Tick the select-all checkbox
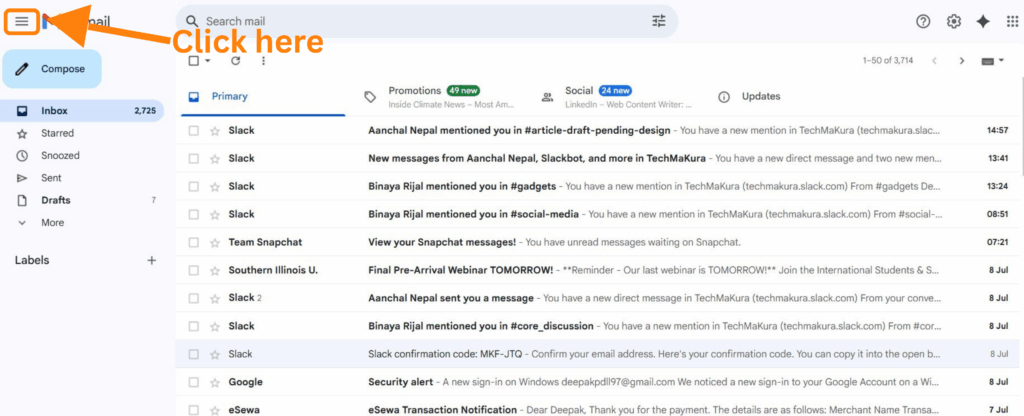This screenshot has width=1024, height=416. click(x=193, y=61)
